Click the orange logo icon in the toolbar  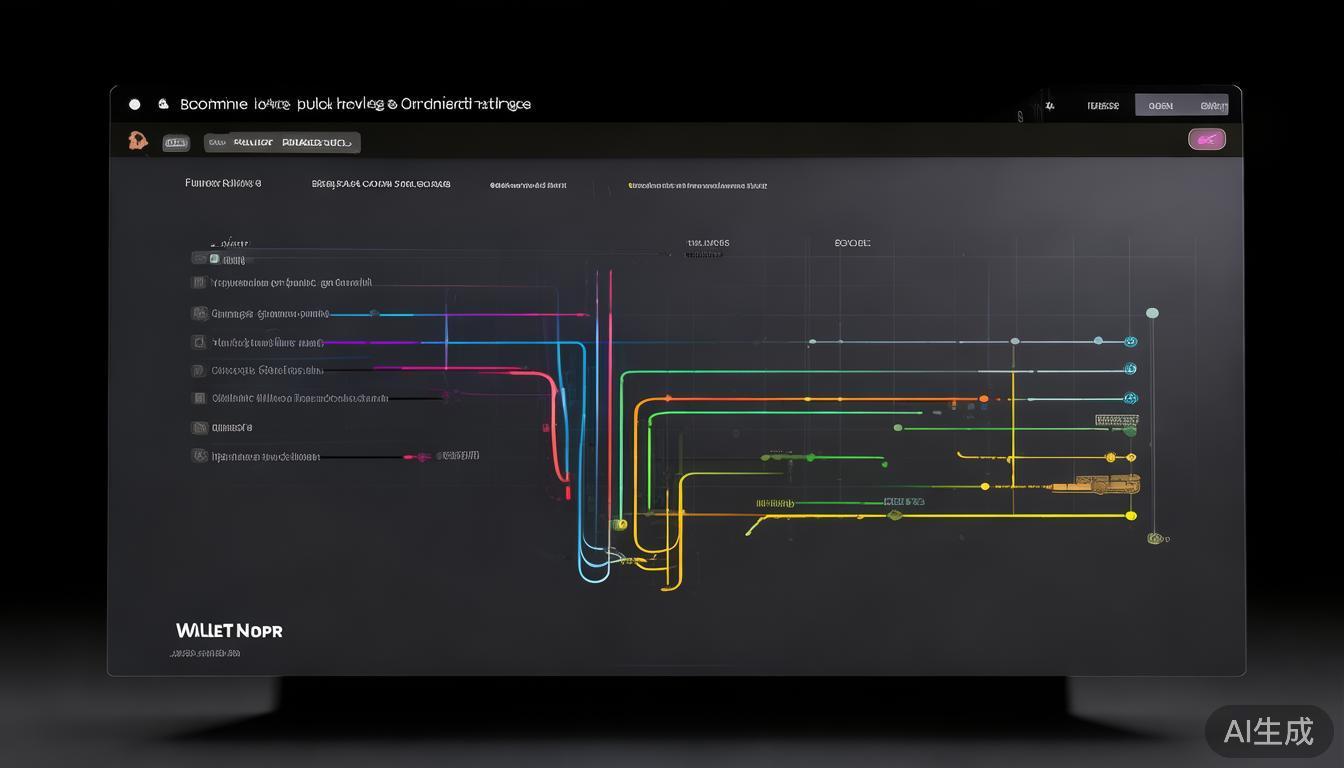(x=138, y=141)
